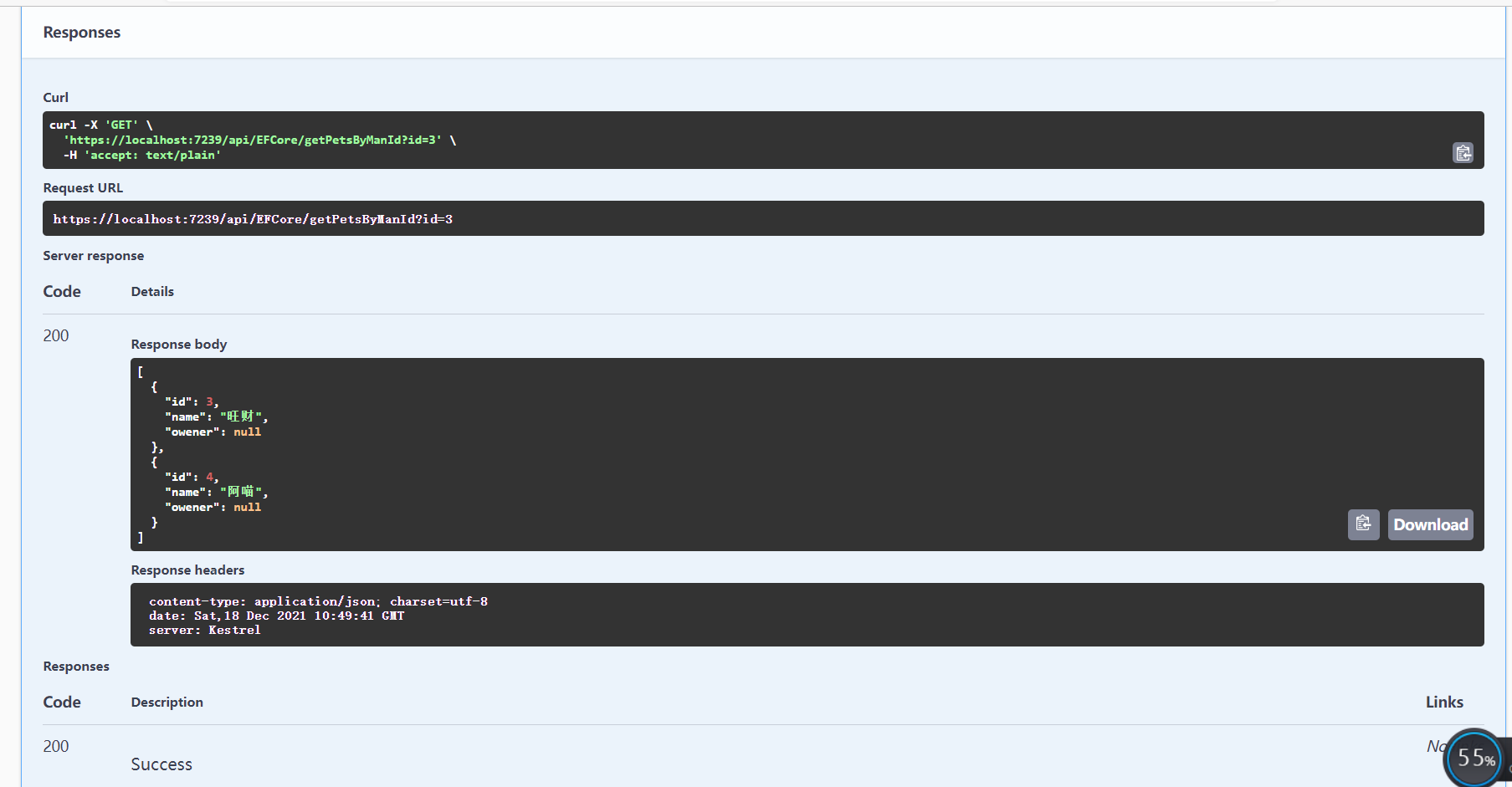This screenshot has width=1512, height=787.
Task: Click the top Responses section heading
Action: click(82, 33)
